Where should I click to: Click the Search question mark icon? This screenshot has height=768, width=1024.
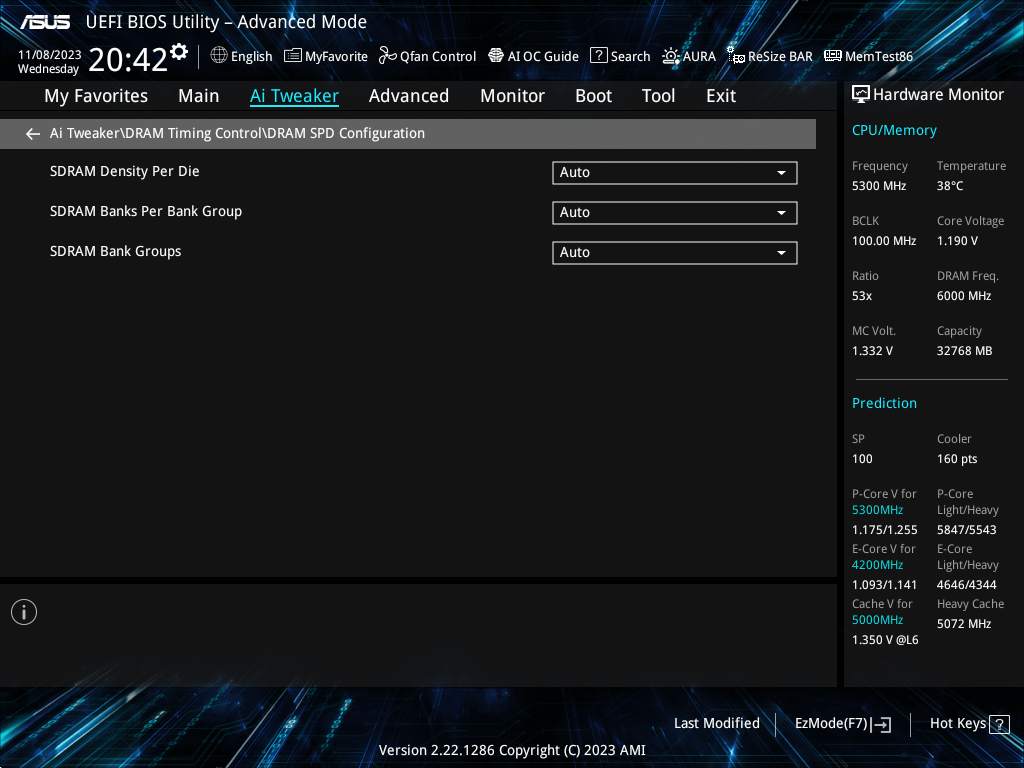(x=598, y=56)
